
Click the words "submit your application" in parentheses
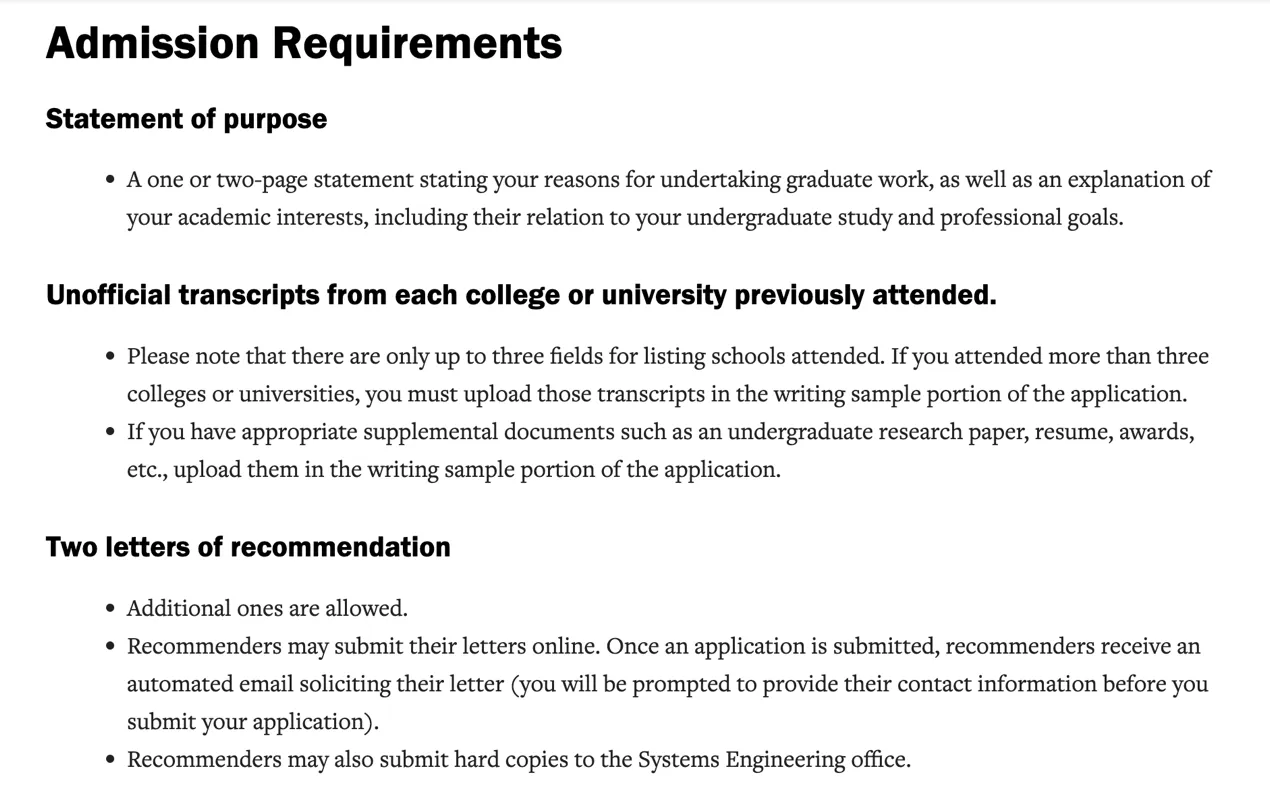click(249, 722)
